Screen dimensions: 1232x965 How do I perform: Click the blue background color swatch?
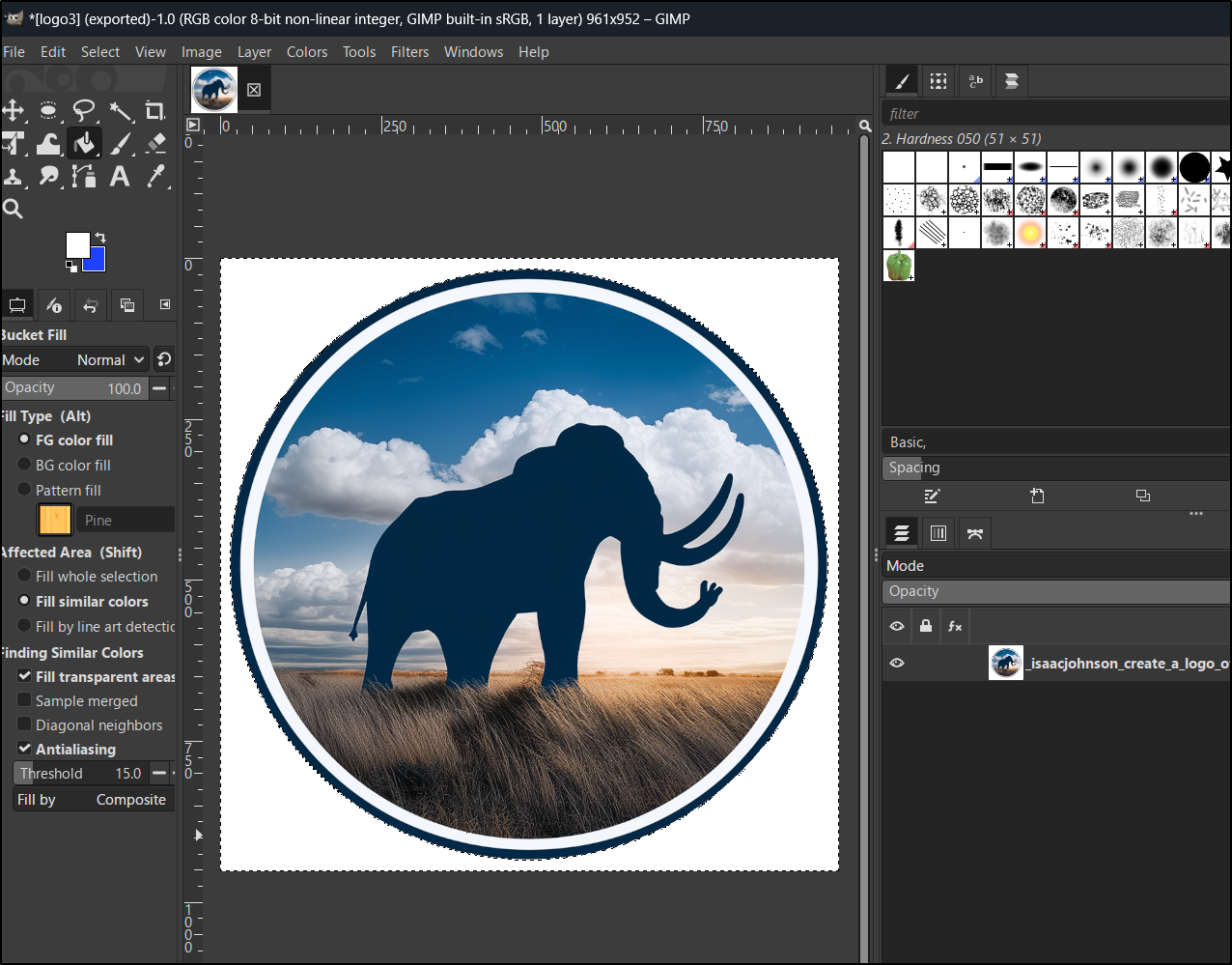pyautogui.click(x=97, y=262)
